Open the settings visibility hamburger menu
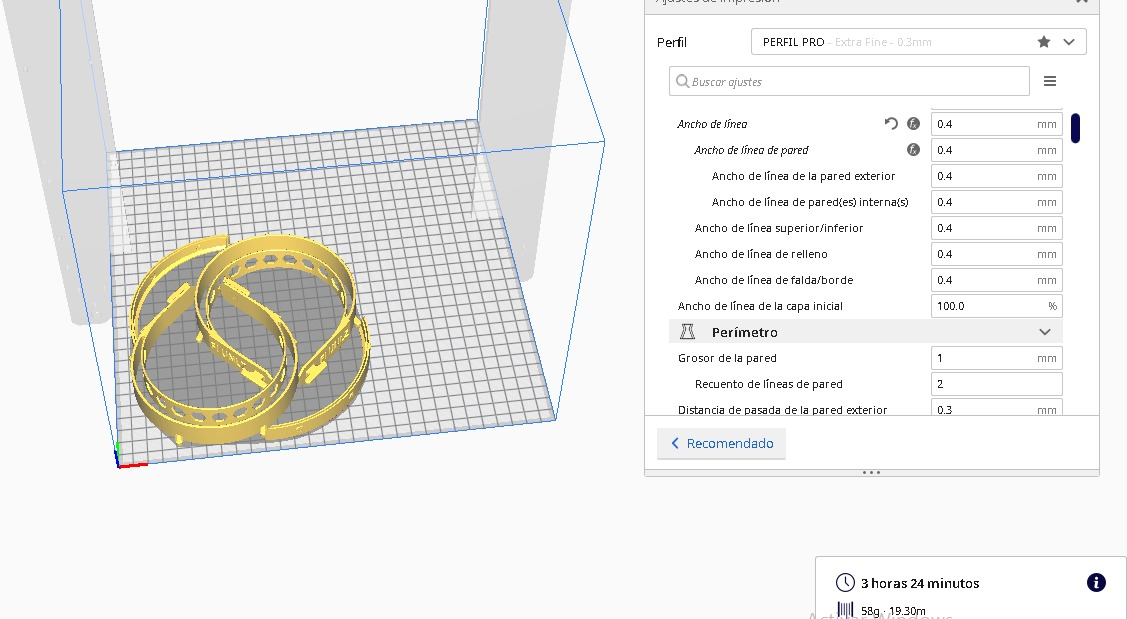Viewport: 1127px width, 619px height. click(x=1049, y=81)
